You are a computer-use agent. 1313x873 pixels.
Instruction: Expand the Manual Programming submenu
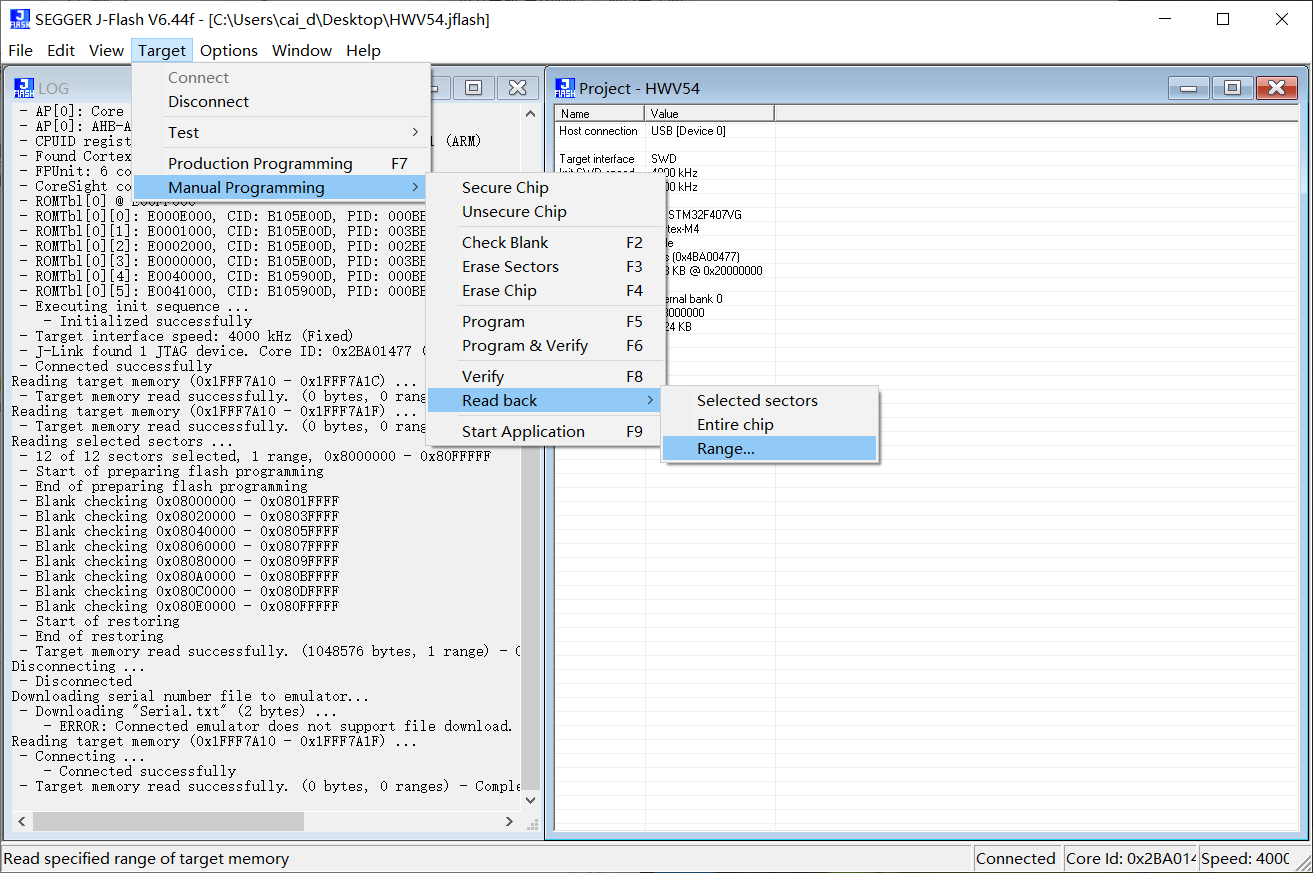click(281, 188)
